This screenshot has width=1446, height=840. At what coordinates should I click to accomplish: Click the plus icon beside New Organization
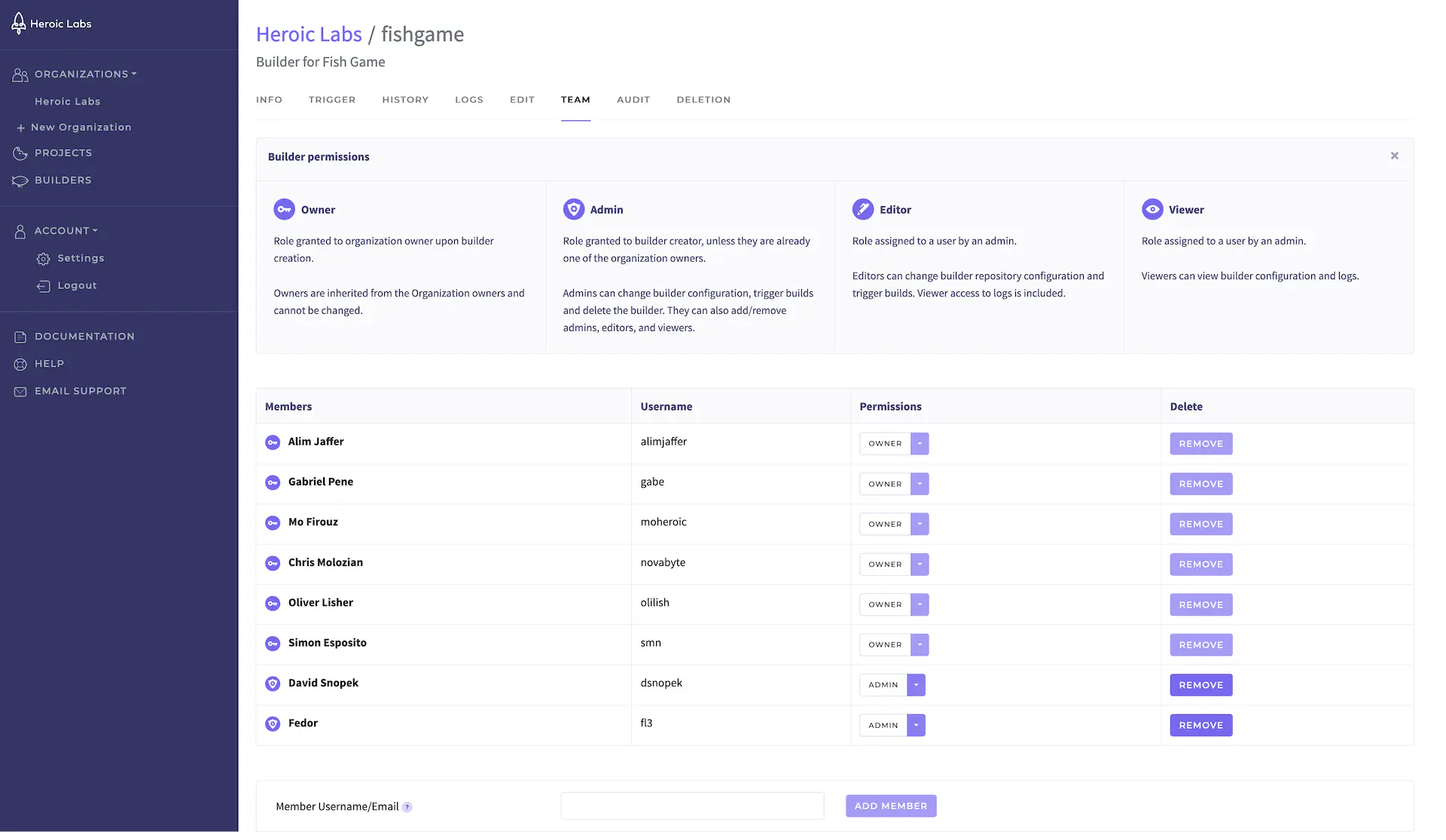point(21,128)
